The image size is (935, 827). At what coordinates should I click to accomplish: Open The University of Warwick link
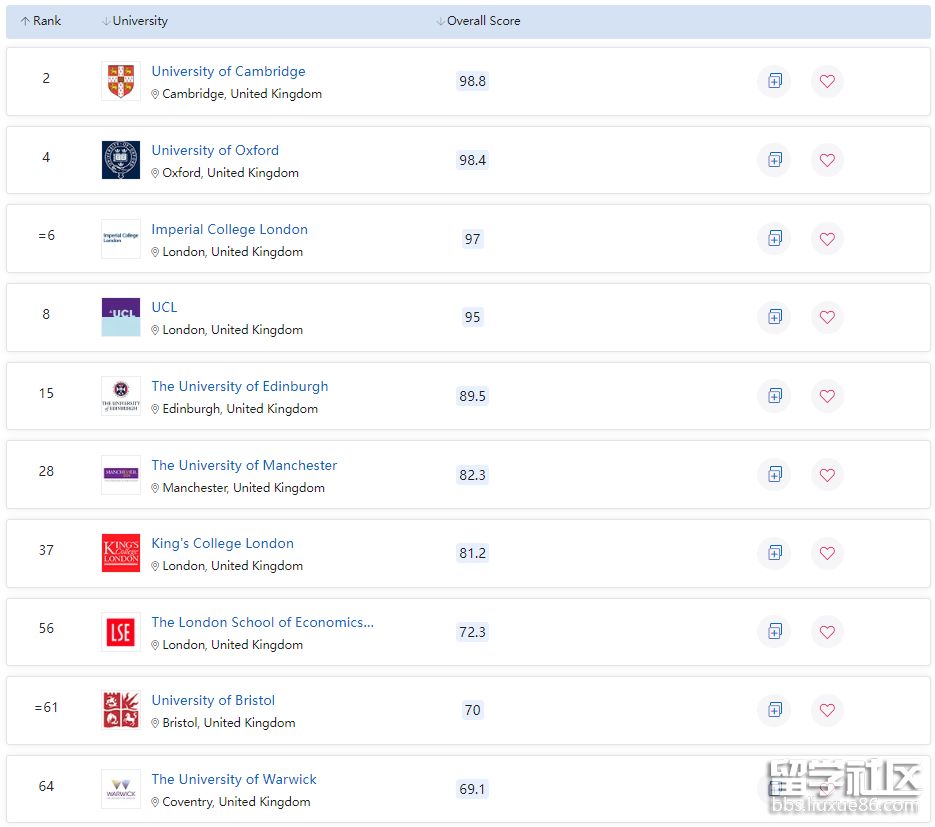point(234,779)
